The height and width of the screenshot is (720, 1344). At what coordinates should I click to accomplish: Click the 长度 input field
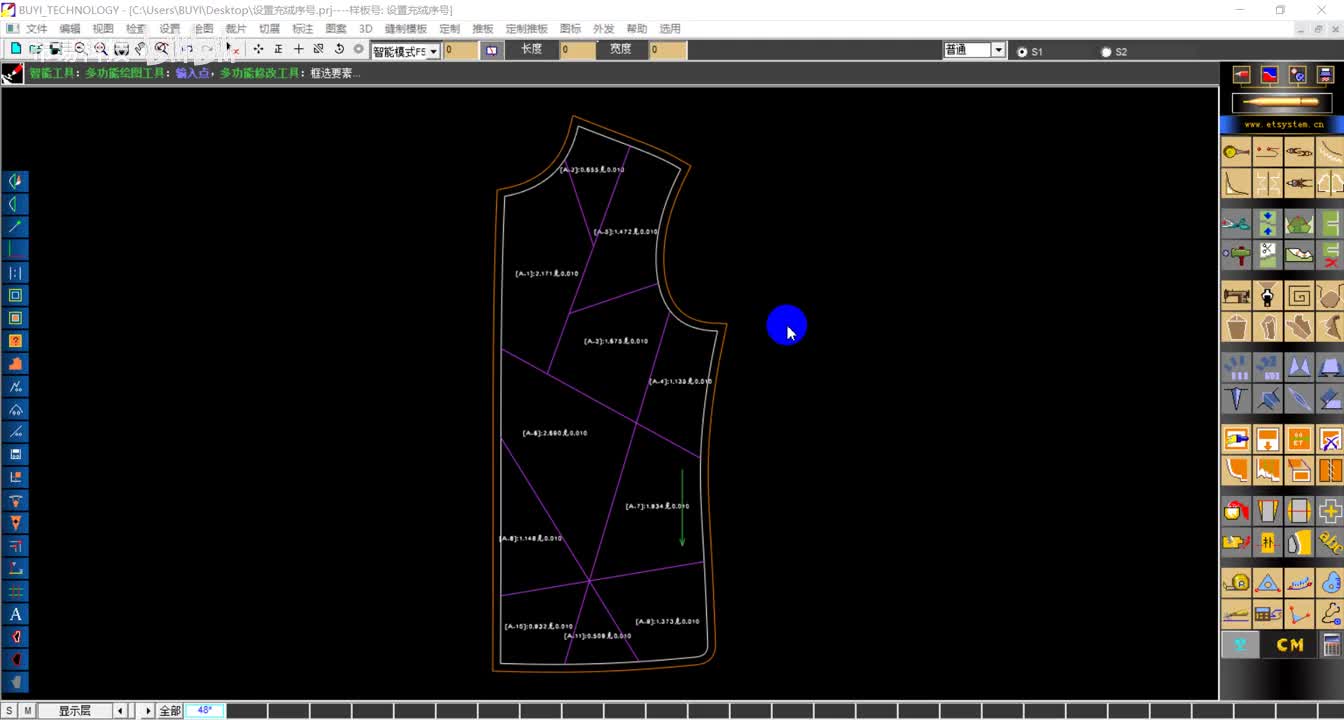click(577, 50)
